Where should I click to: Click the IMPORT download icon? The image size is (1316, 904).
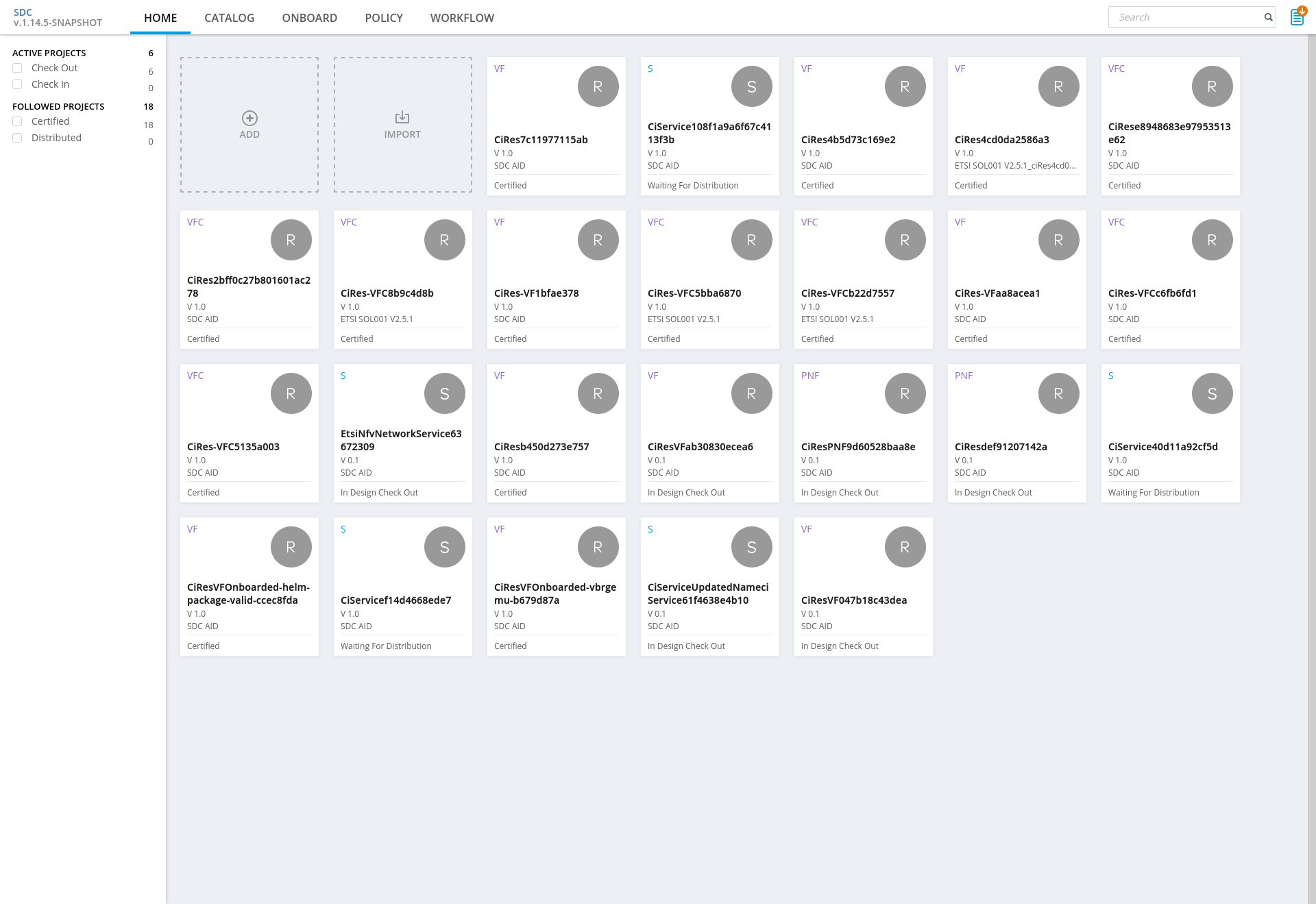(x=402, y=117)
